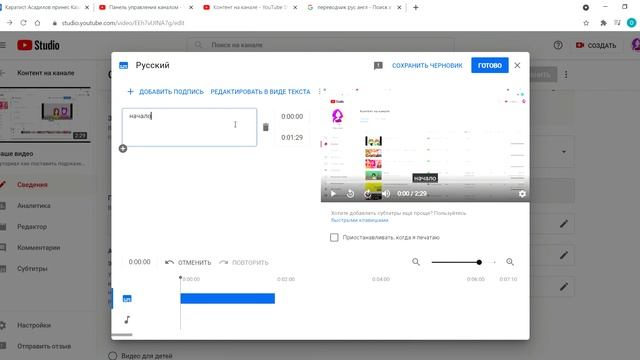Click the channel search field

(320, 45)
